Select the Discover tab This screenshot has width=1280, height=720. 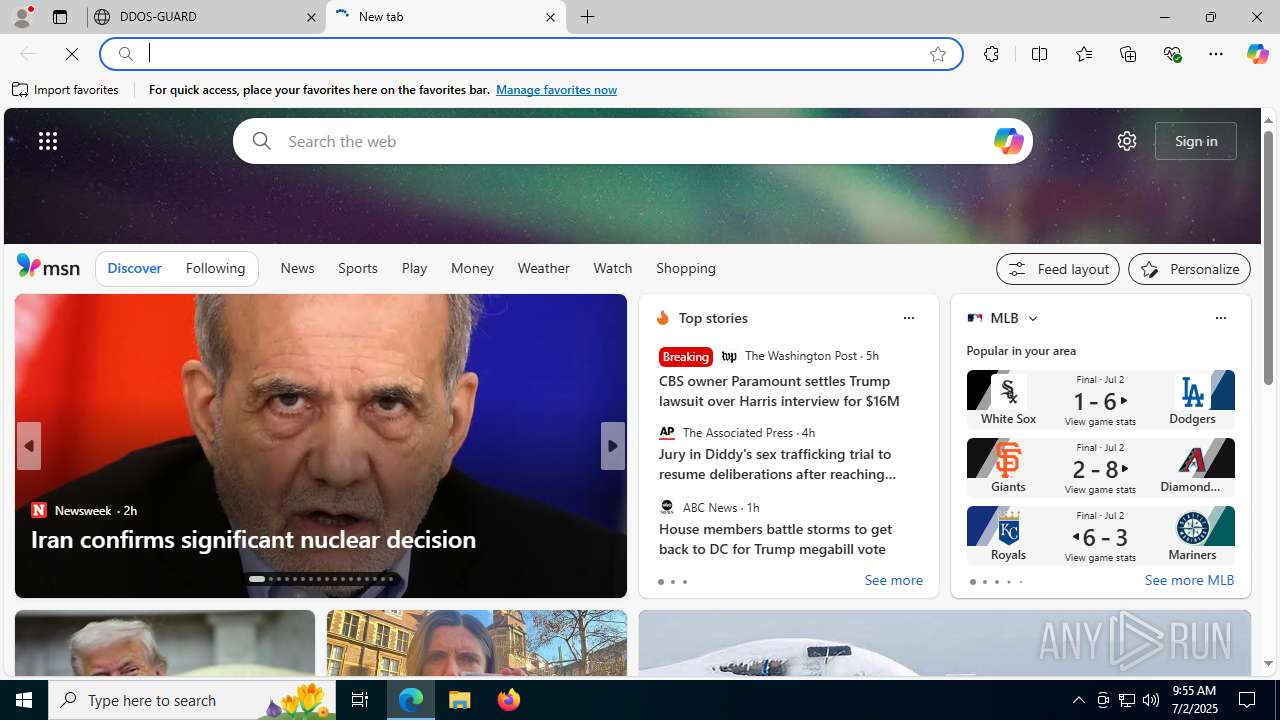click(x=134, y=268)
